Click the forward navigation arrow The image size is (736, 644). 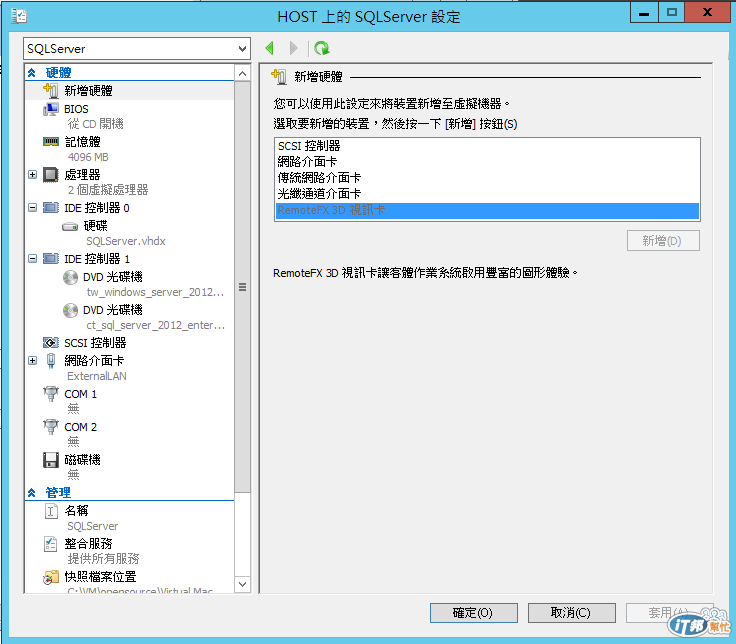(294, 48)
